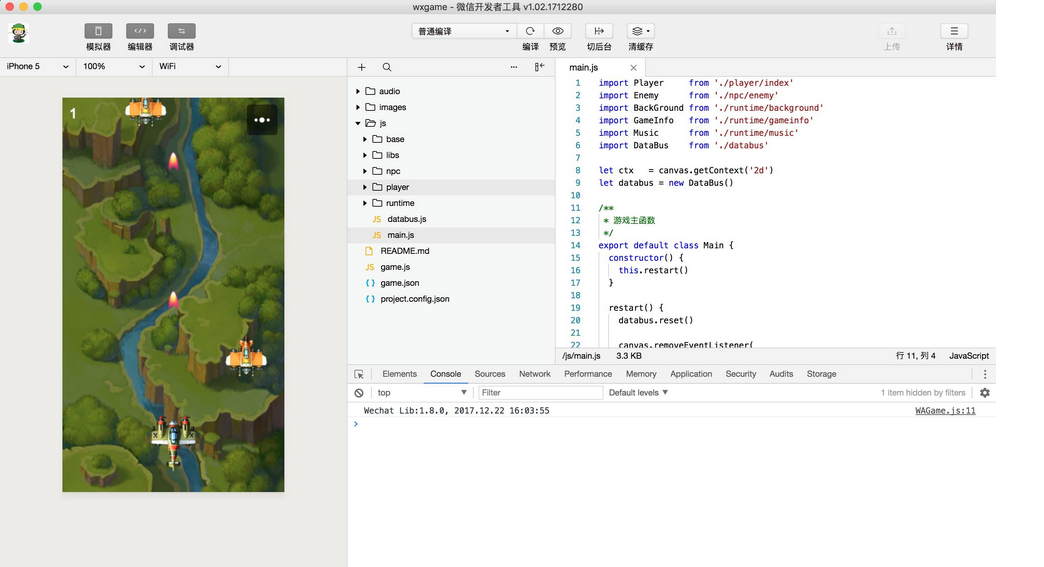Open the compile mode dropdown 普通编译

pos(463,31)
